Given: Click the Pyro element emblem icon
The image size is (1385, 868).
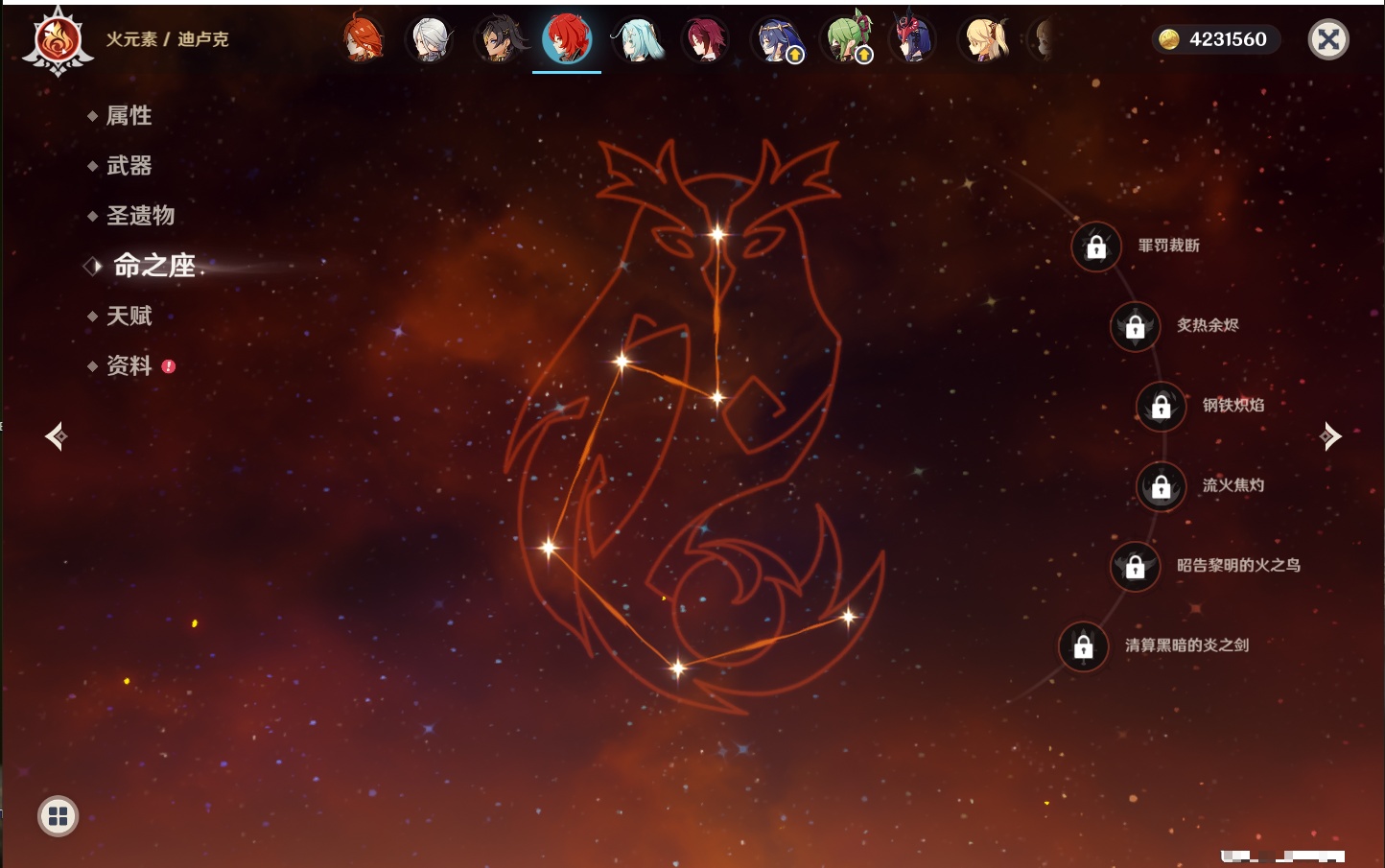Looking at the screenshot, I should point(58,40).
